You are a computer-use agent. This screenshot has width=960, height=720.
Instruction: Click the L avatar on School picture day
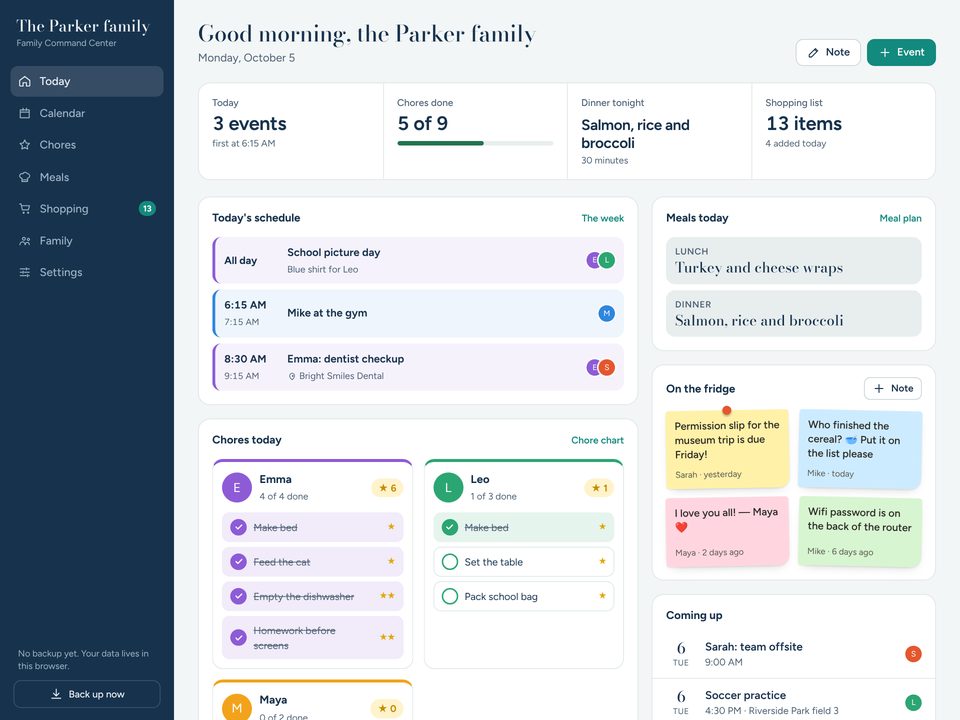tap(606, 260)
